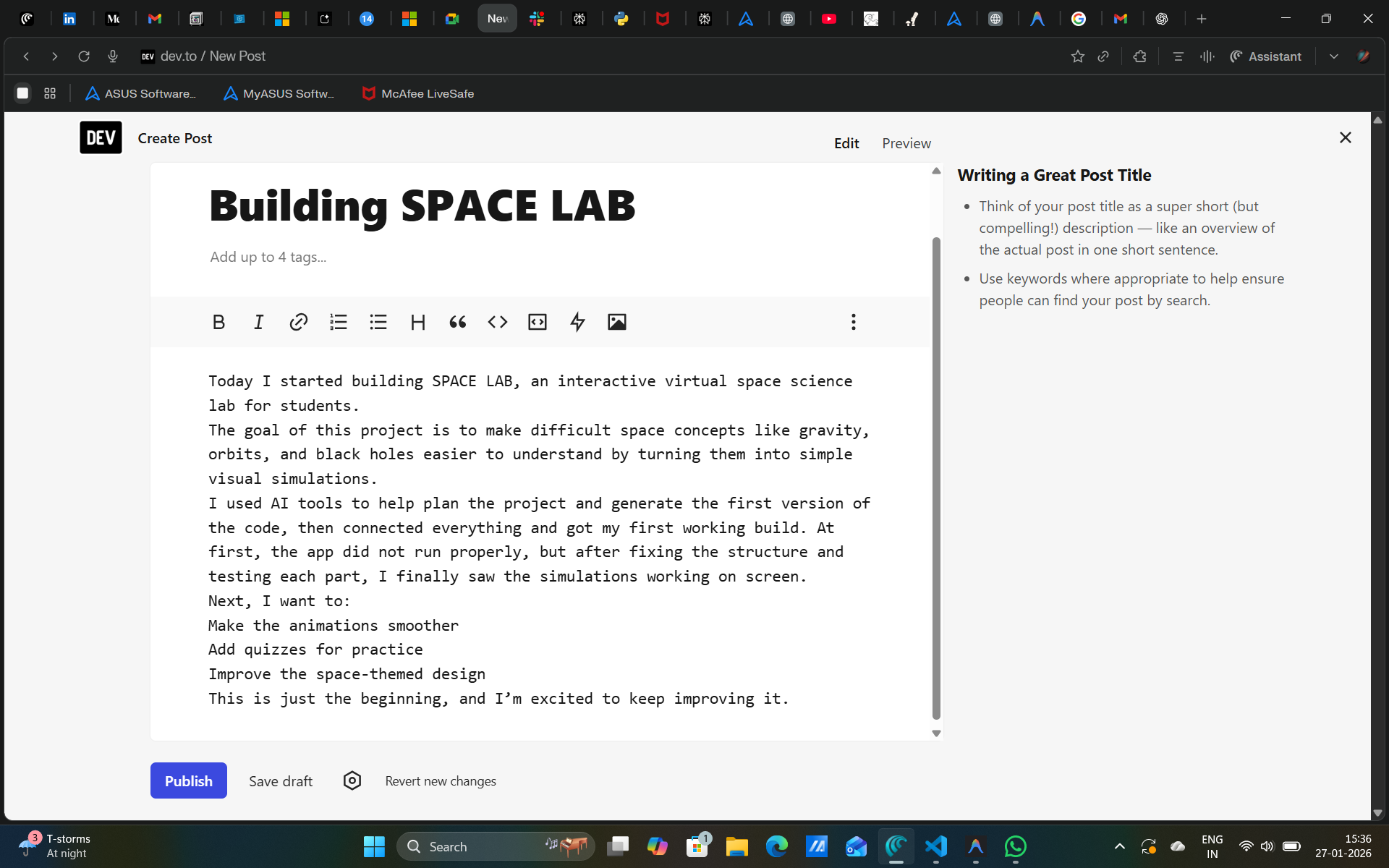
Task: Click Revert new changes link
Action: (440, 780)
